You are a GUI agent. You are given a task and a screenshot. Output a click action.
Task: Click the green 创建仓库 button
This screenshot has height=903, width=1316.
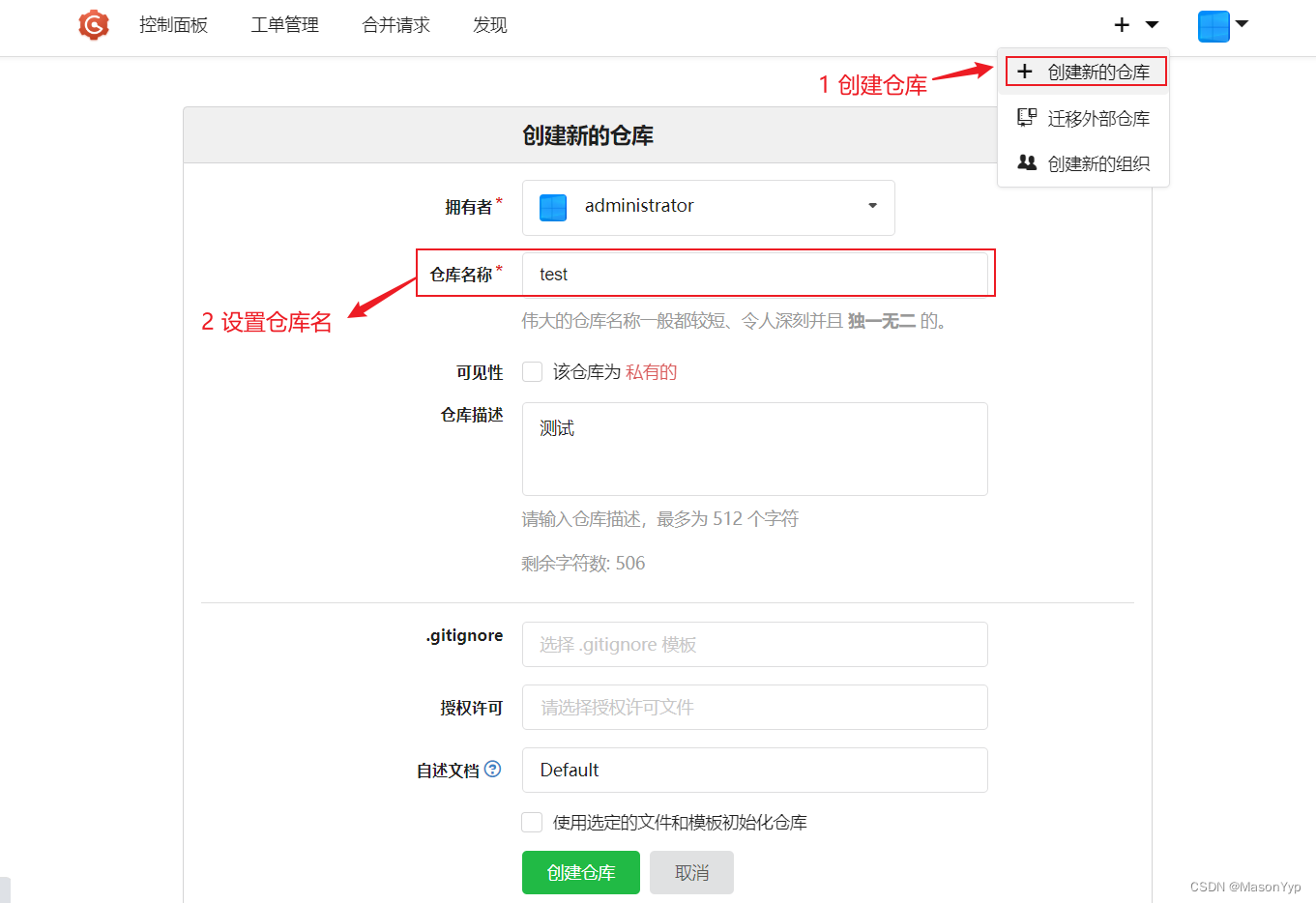[x=580, y=872]
